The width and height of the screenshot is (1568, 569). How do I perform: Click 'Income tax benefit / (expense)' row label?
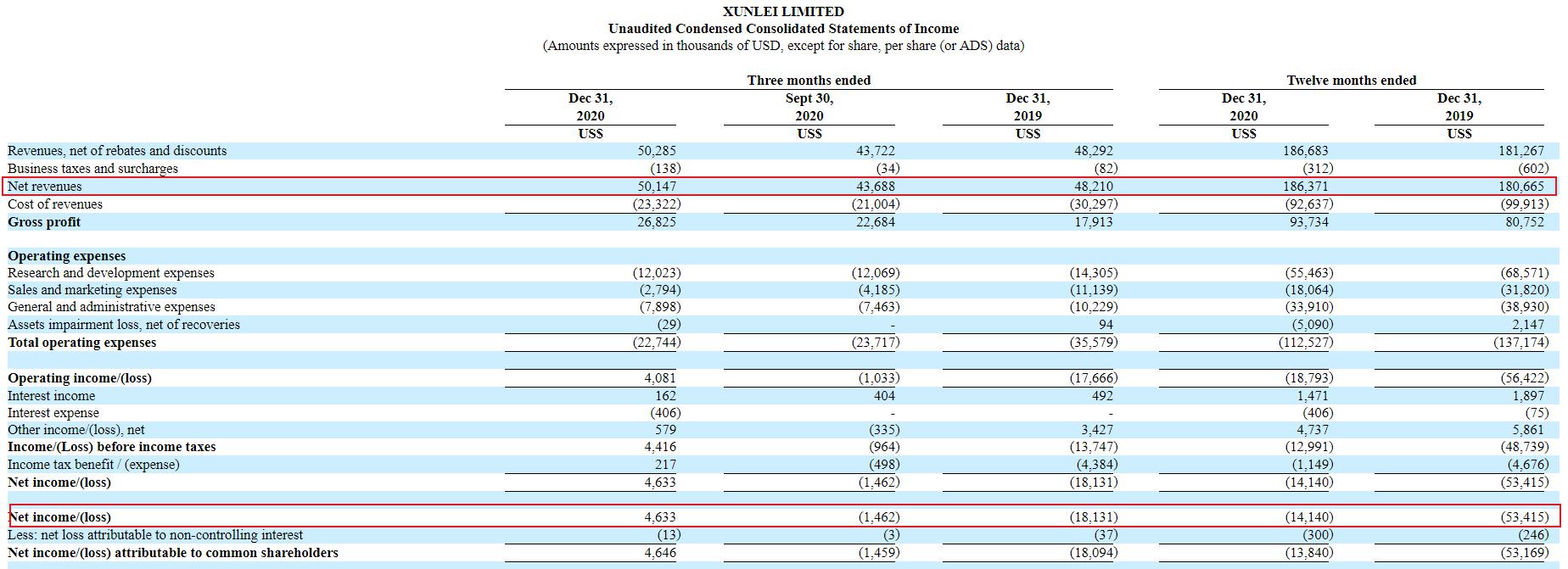click(x=93, y=465)
